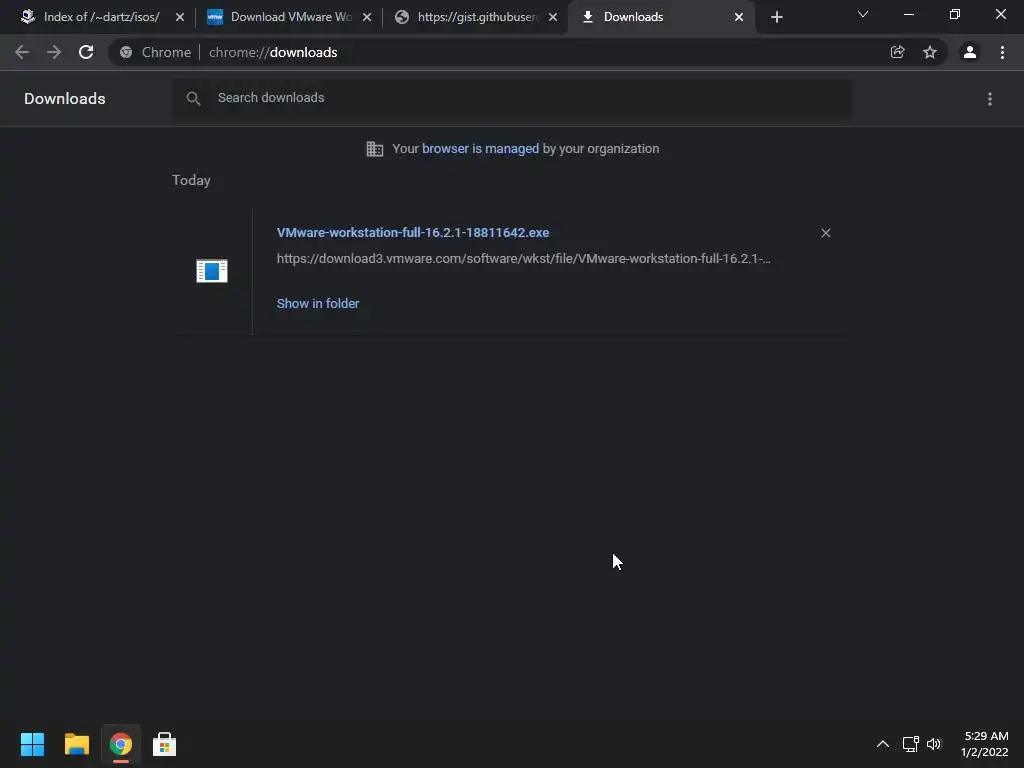Focus the Search downloads field
Viewport: 1024px width, 768px height.
(x=511, y=98)
